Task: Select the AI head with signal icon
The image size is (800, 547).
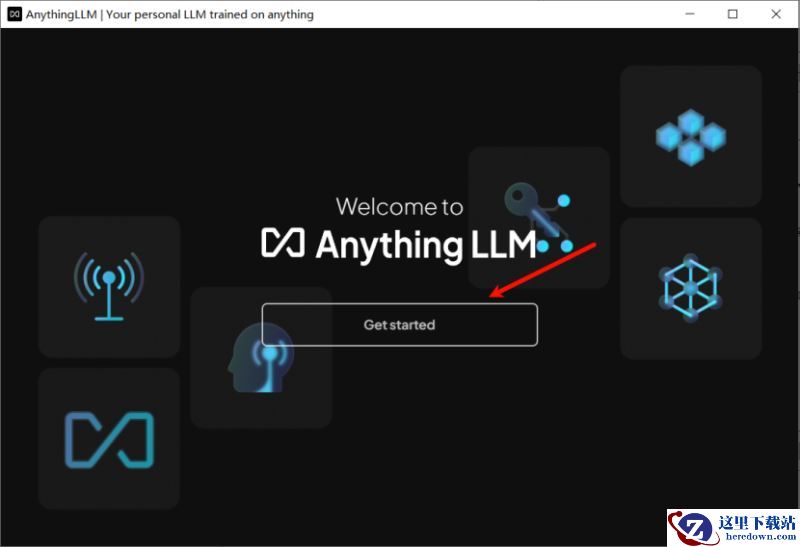Action: (260, 358)
